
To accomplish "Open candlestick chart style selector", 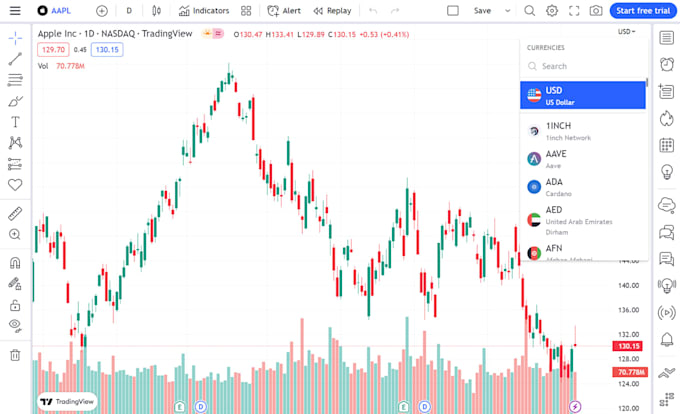I will 157,11.
